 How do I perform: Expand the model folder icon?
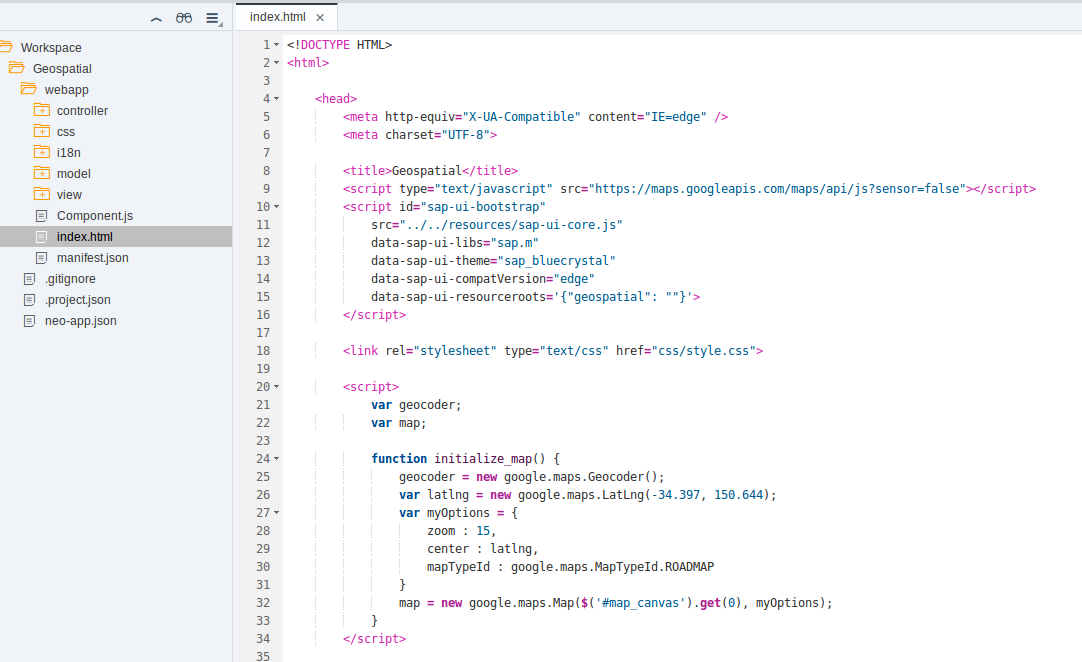pos(42,173)
